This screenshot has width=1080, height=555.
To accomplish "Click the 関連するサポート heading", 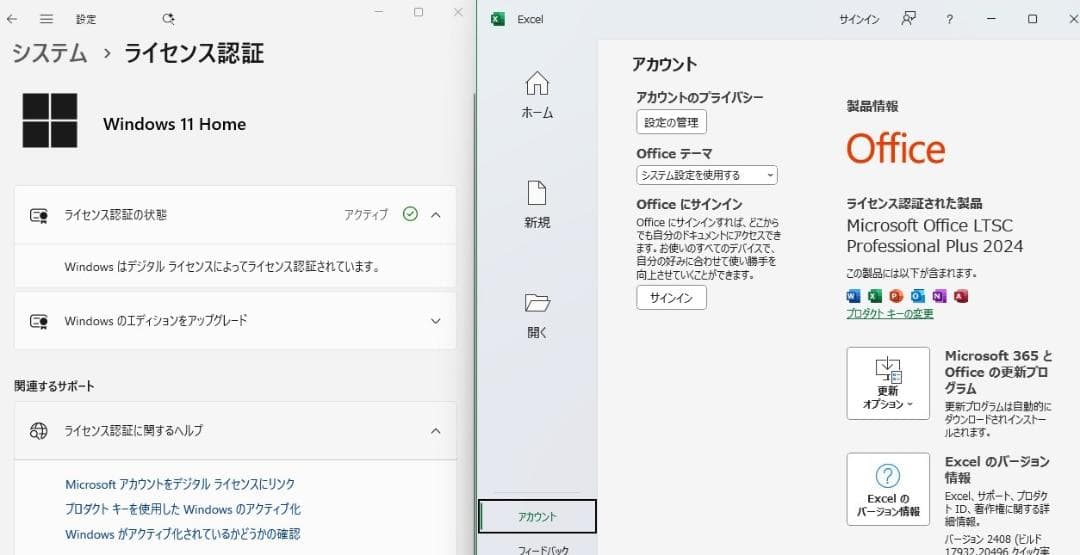I will [x=54, y=386].
